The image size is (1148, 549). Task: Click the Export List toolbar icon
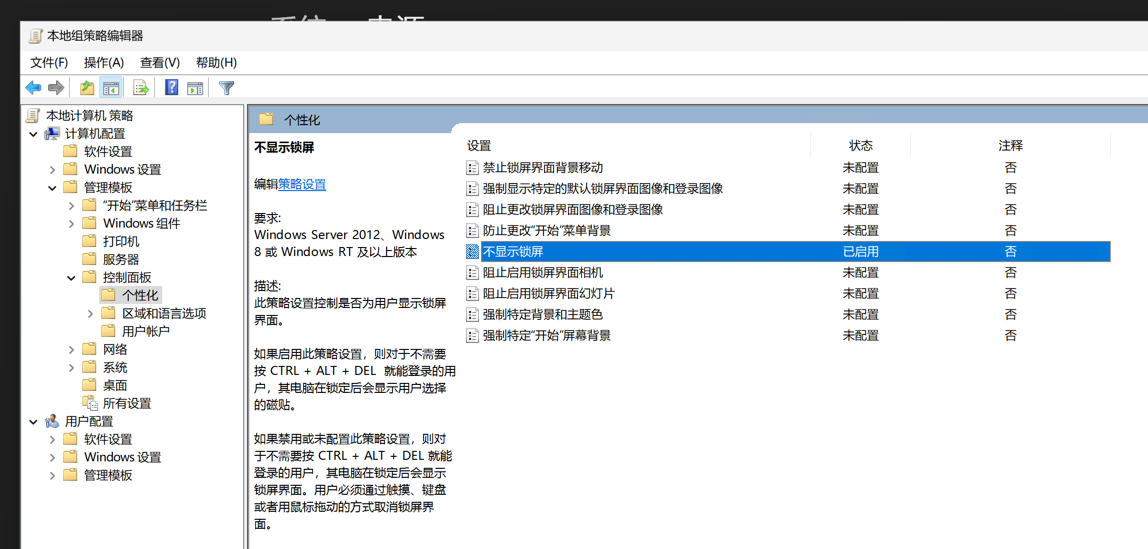[141, 88]
